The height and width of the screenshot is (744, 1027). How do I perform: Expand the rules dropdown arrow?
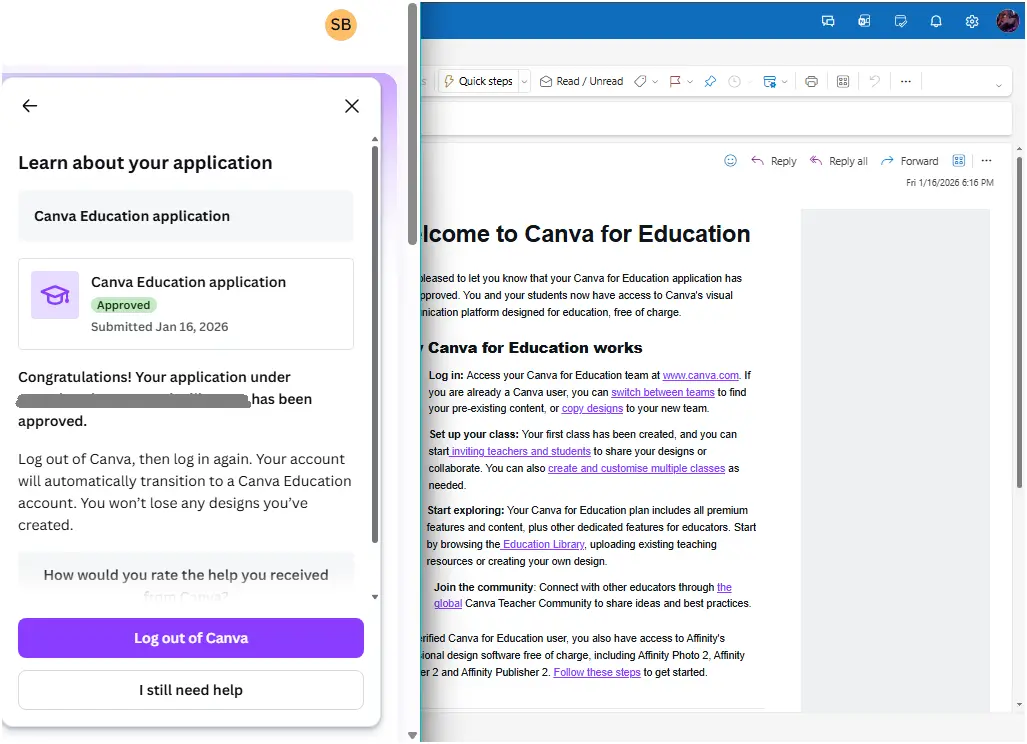(785, 82)
